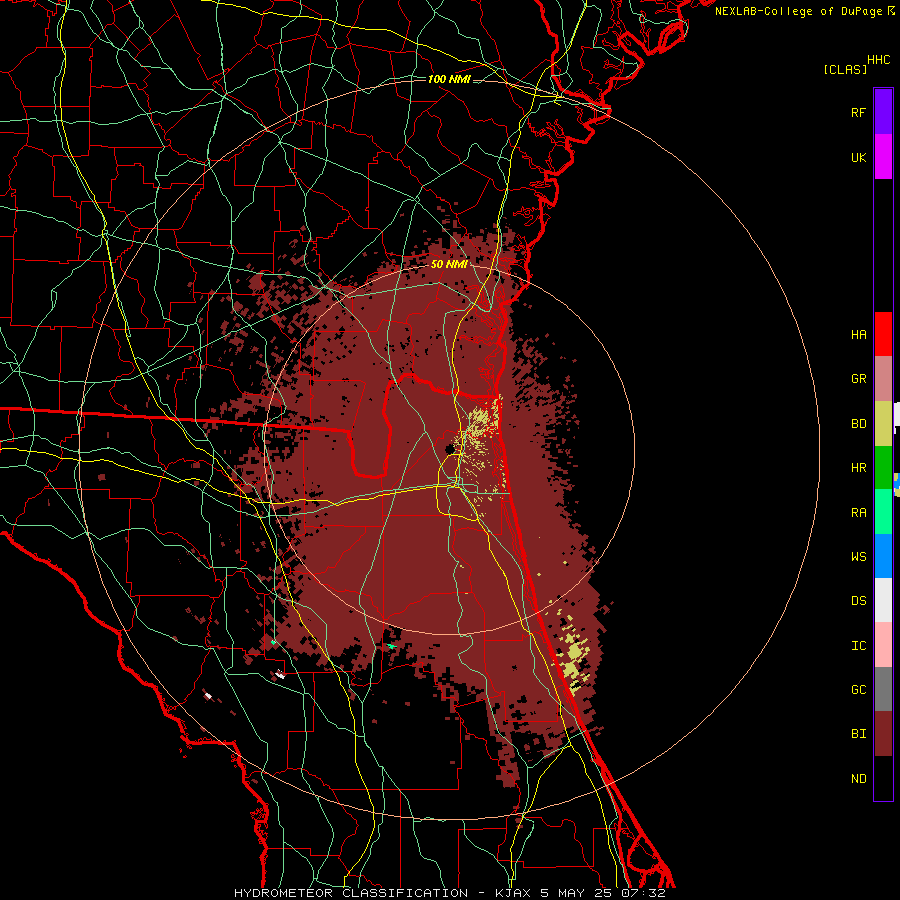The width and height of the screenshot is (900, 900).
Task: Select the IC light pink legend swatch
Action: pos(883,645)
